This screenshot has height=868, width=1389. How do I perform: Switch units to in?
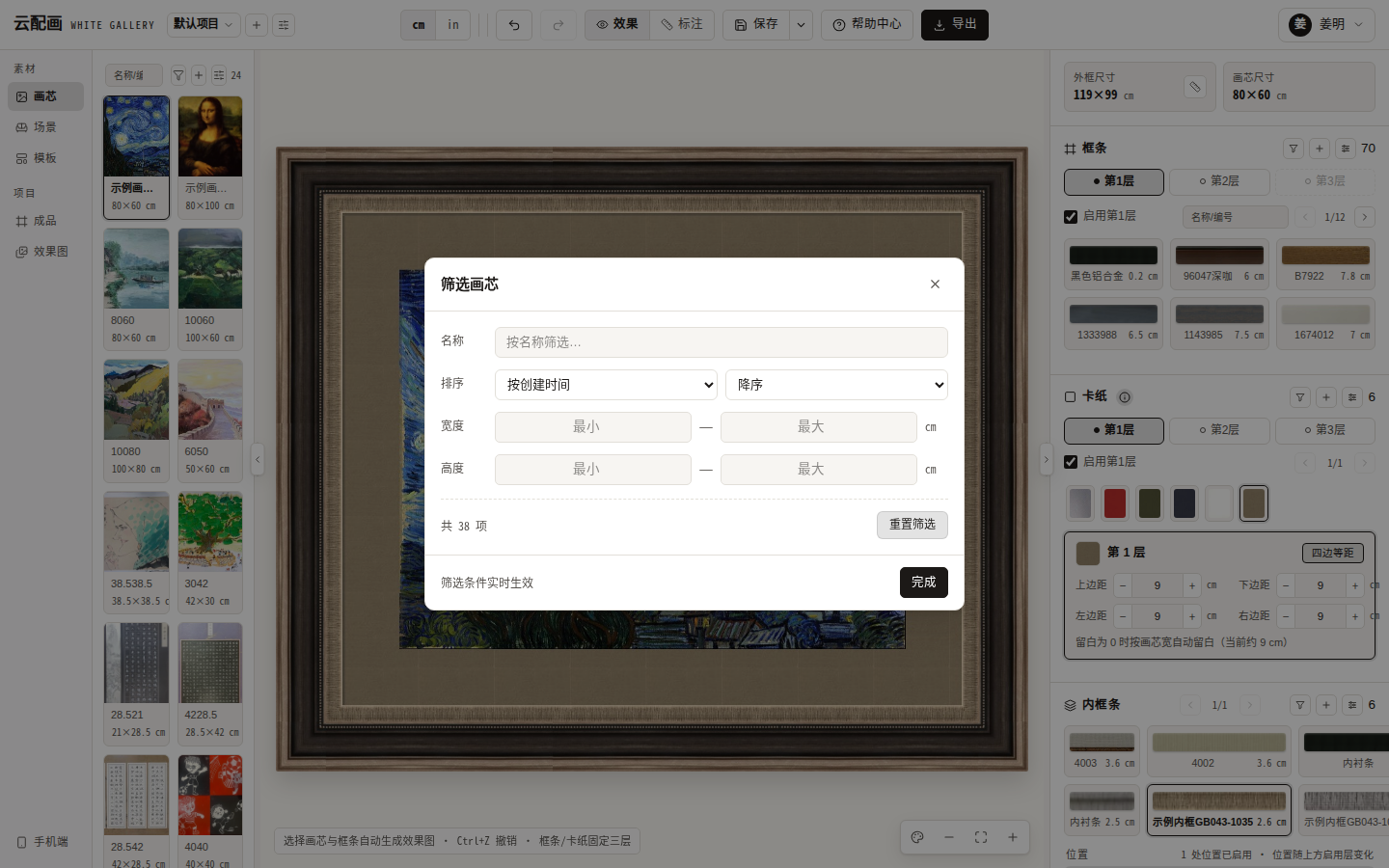pos(453,25)
